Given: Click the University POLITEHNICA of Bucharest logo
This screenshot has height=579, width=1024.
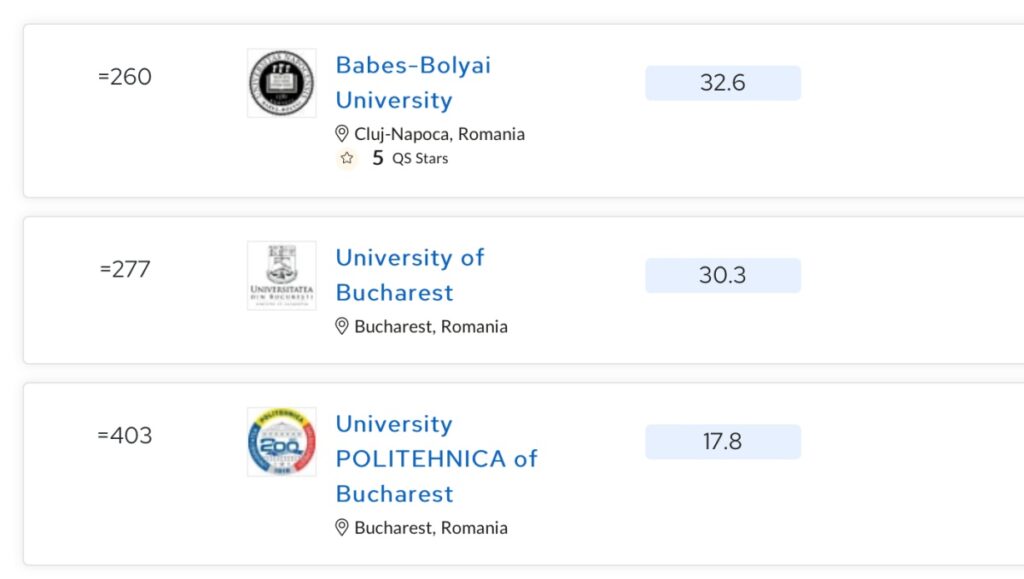Looking at the screenshot, I should [x=281, y=441].
